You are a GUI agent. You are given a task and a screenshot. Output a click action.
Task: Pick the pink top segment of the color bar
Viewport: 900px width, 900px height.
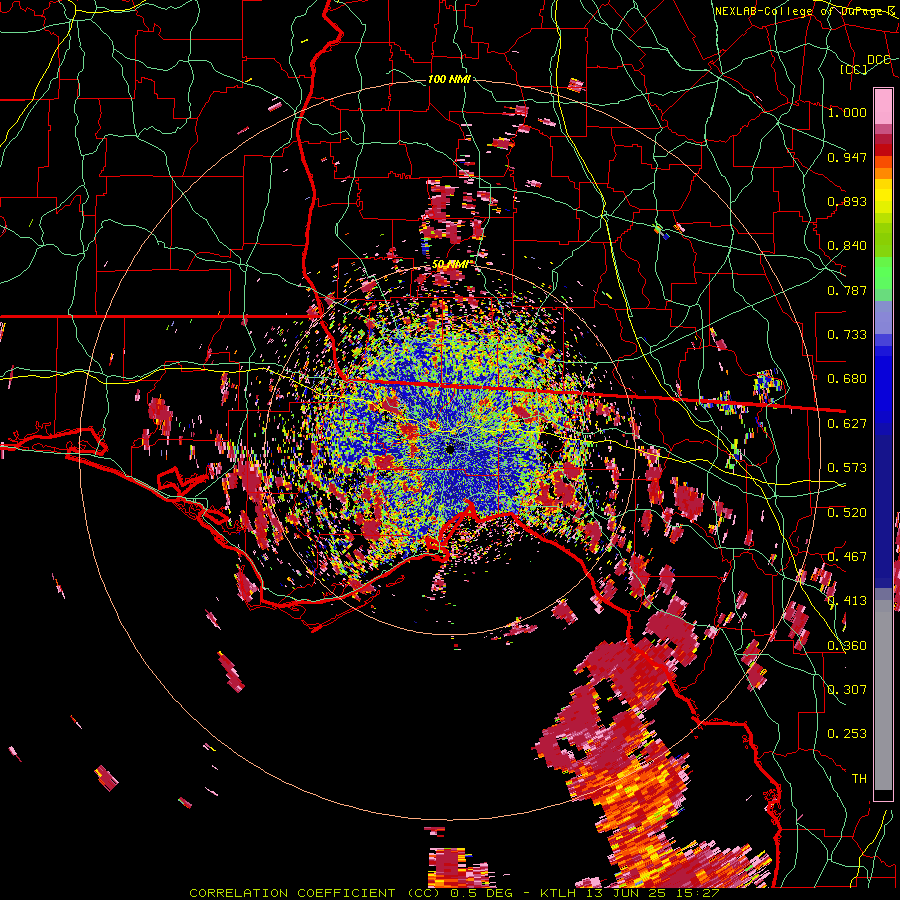(883, 107)
